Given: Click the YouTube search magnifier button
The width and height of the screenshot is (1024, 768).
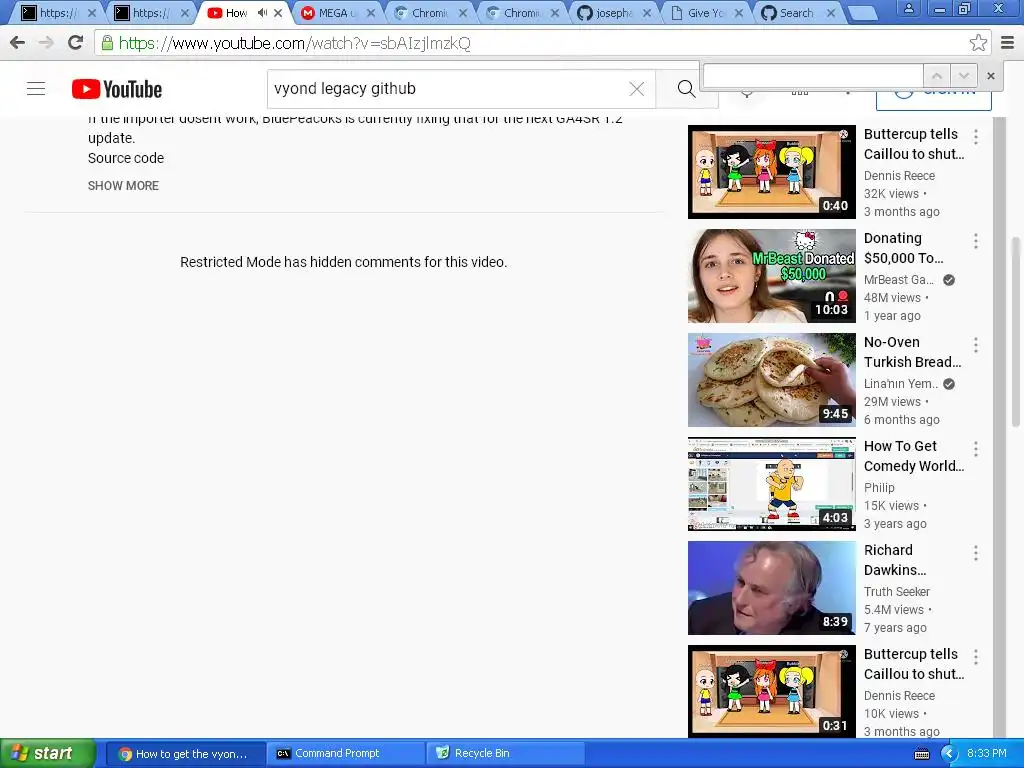Looking at the screenshot, I should click(686, 89).
